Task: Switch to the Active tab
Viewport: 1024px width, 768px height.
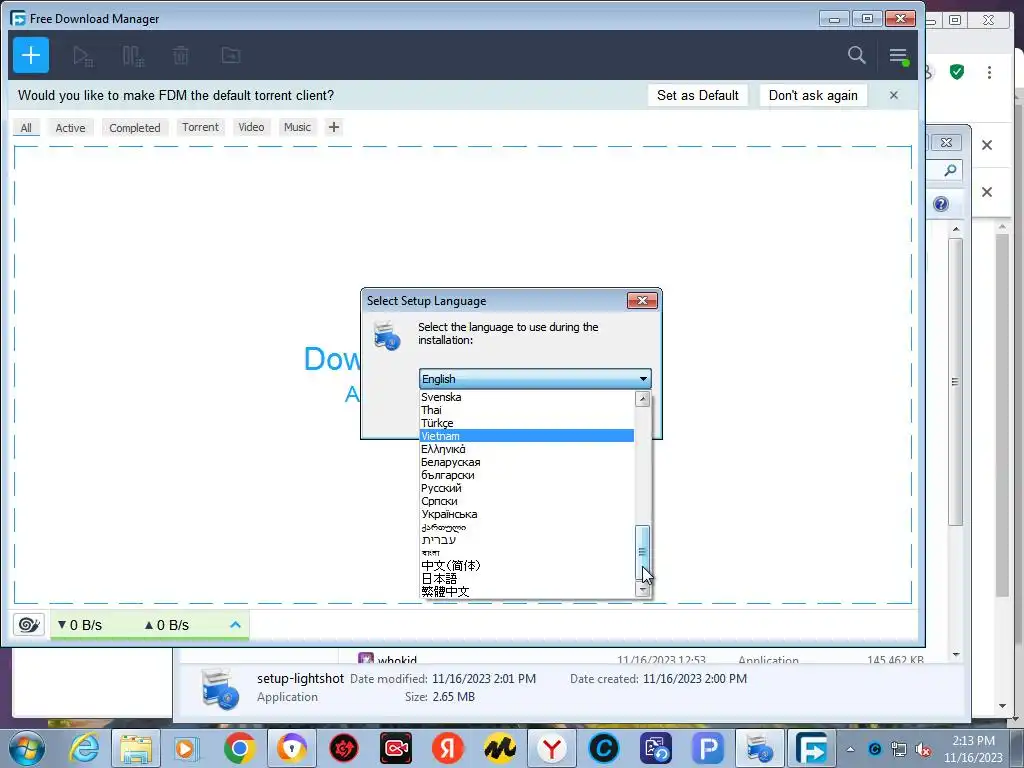Action: click(70, 127)
